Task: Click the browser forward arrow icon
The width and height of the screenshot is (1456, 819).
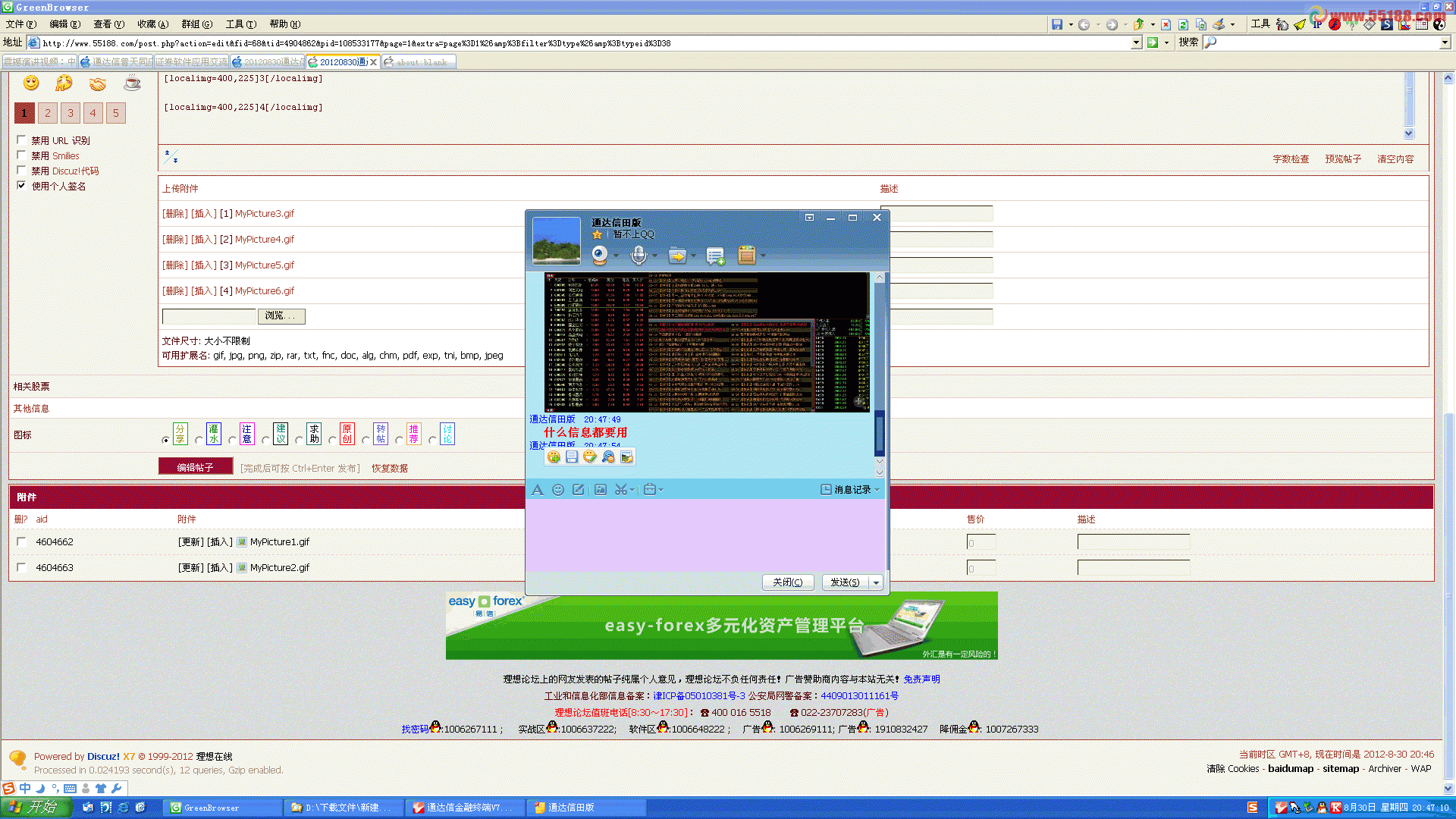Action: pos(1112,24)
